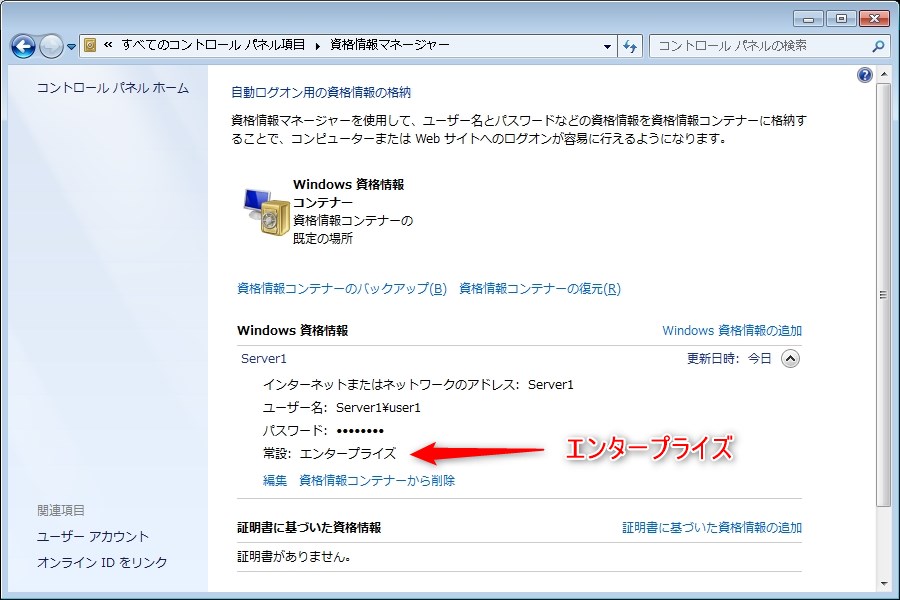Click 資格情報マネージャー breadcrumb segment

point(389,45)
